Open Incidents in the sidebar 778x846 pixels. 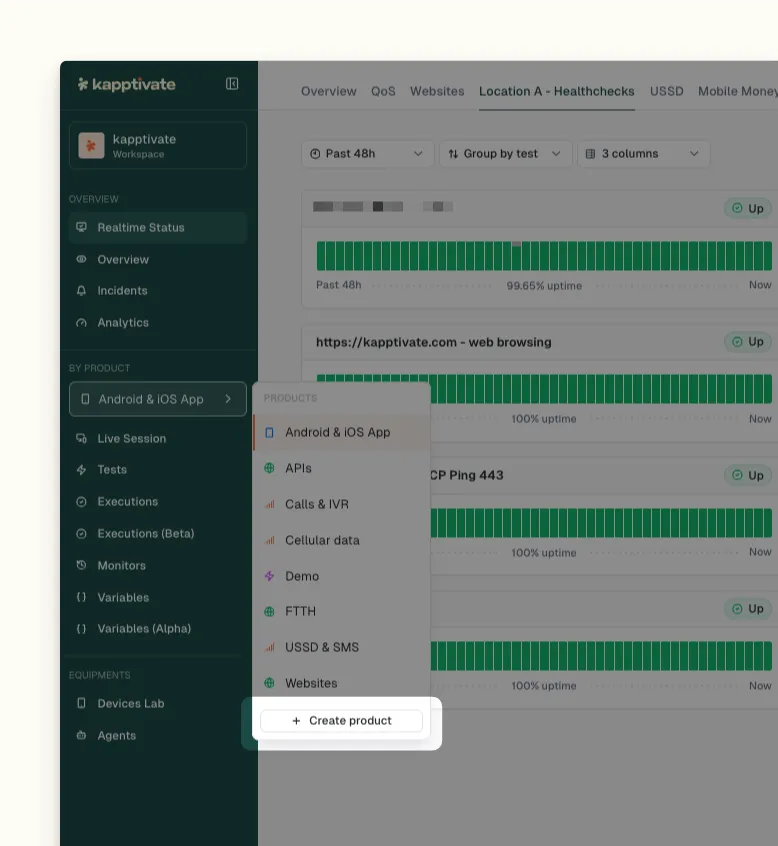pos(158,291)
